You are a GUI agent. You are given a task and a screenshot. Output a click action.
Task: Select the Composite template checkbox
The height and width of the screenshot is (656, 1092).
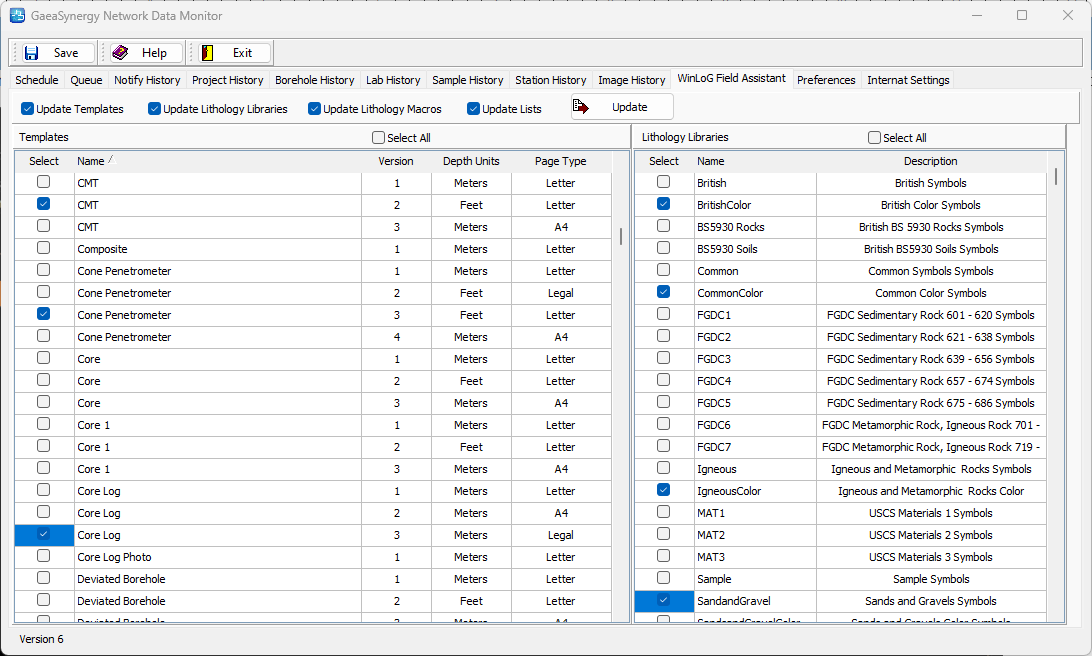tap(43, 248)
